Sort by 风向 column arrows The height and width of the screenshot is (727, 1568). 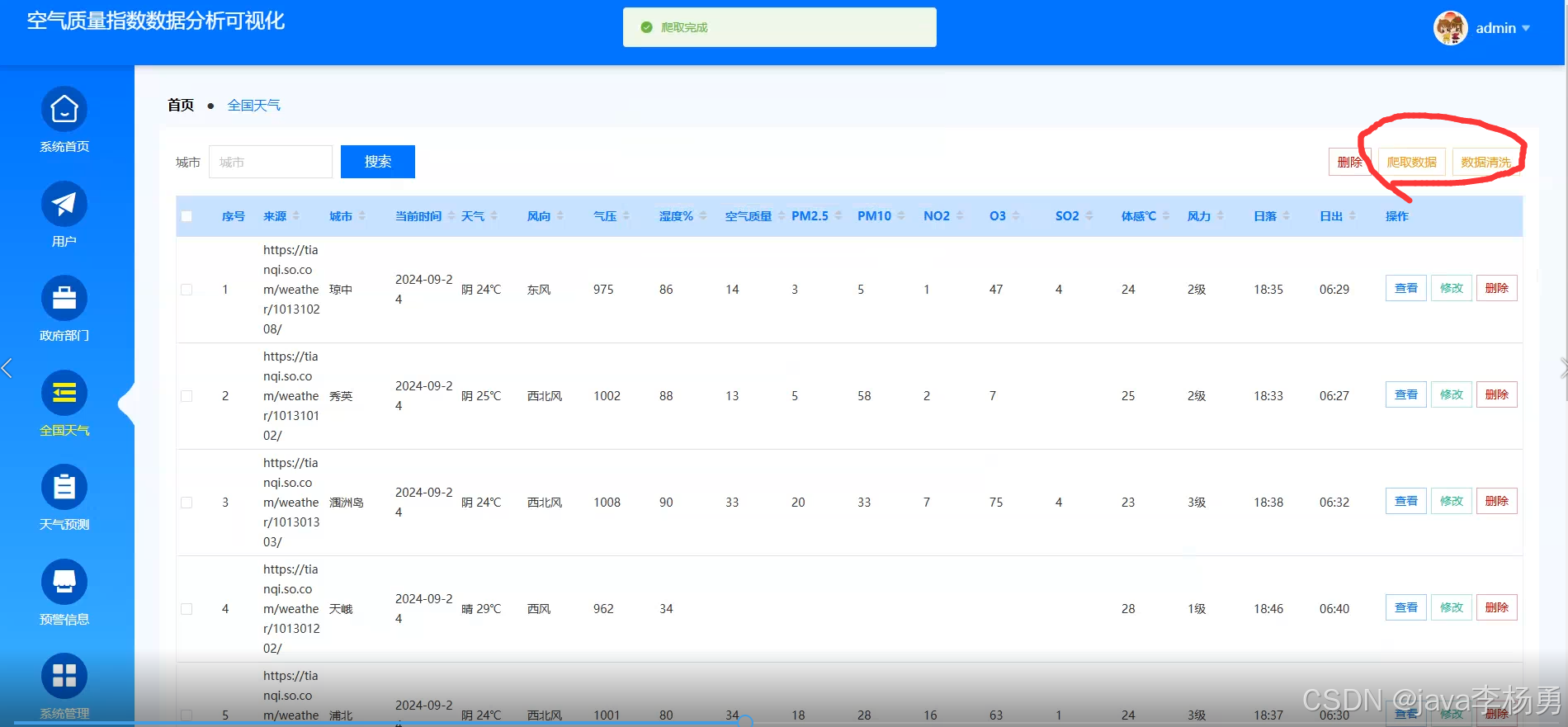560,216
